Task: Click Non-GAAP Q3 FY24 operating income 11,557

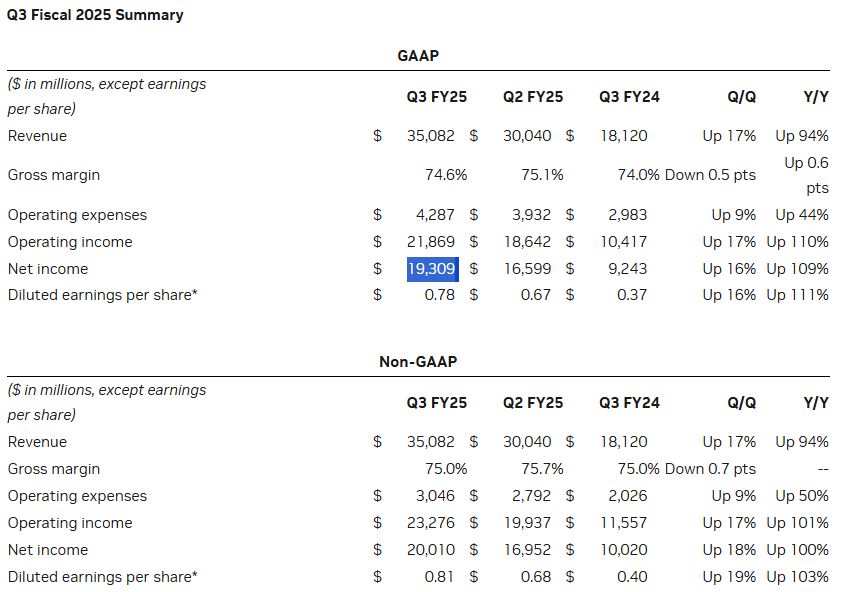Action: click(624, 523)
